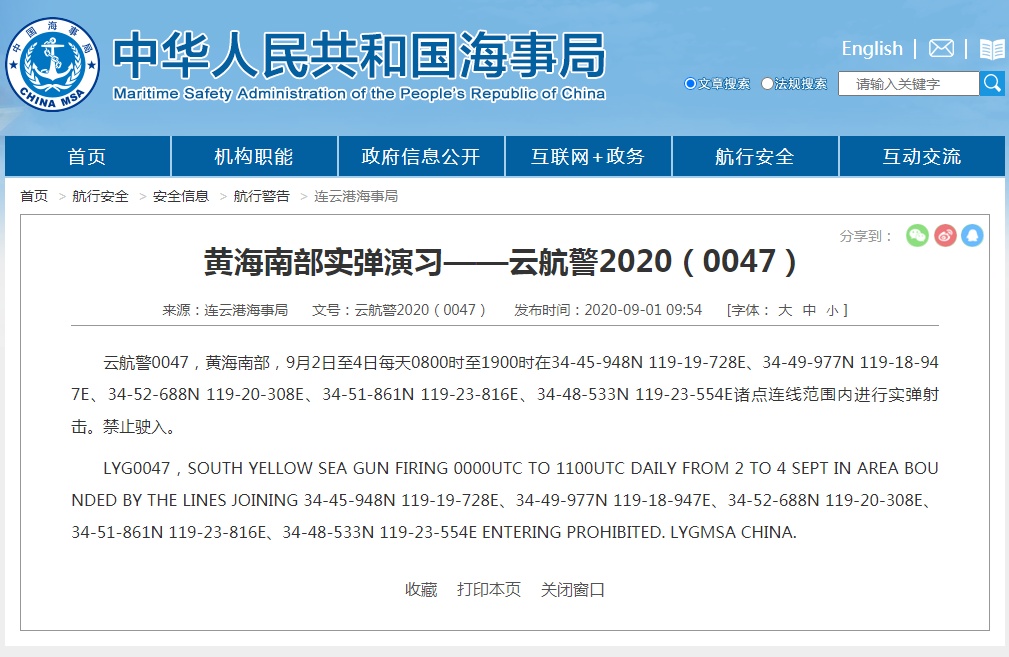Click the magnifier search button

click(992, 83)
